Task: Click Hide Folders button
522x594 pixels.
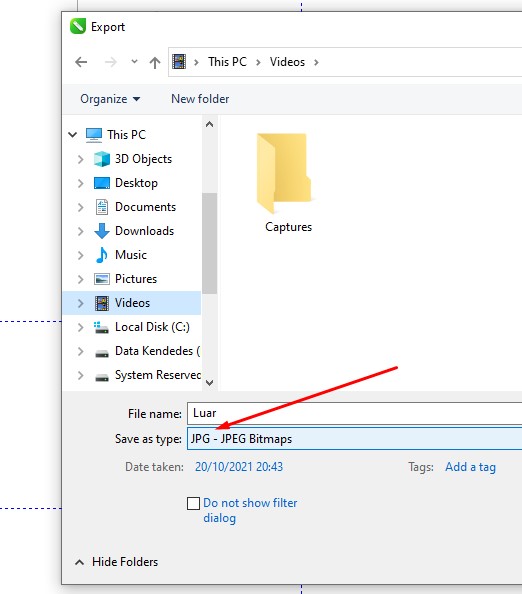Action: point(117,562)
